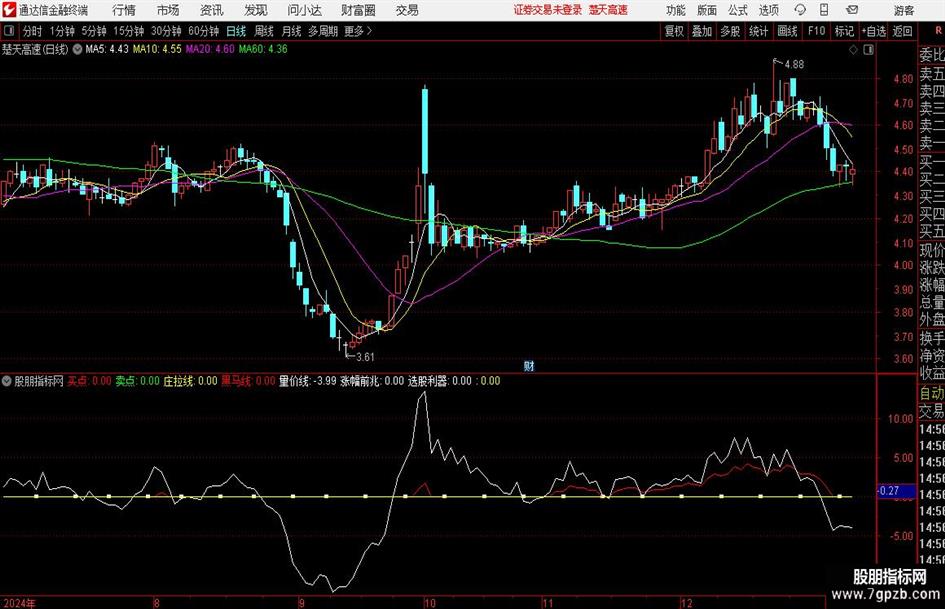Open the 市场 menu
The image size is (945, 609).
(x=168, y=10)
